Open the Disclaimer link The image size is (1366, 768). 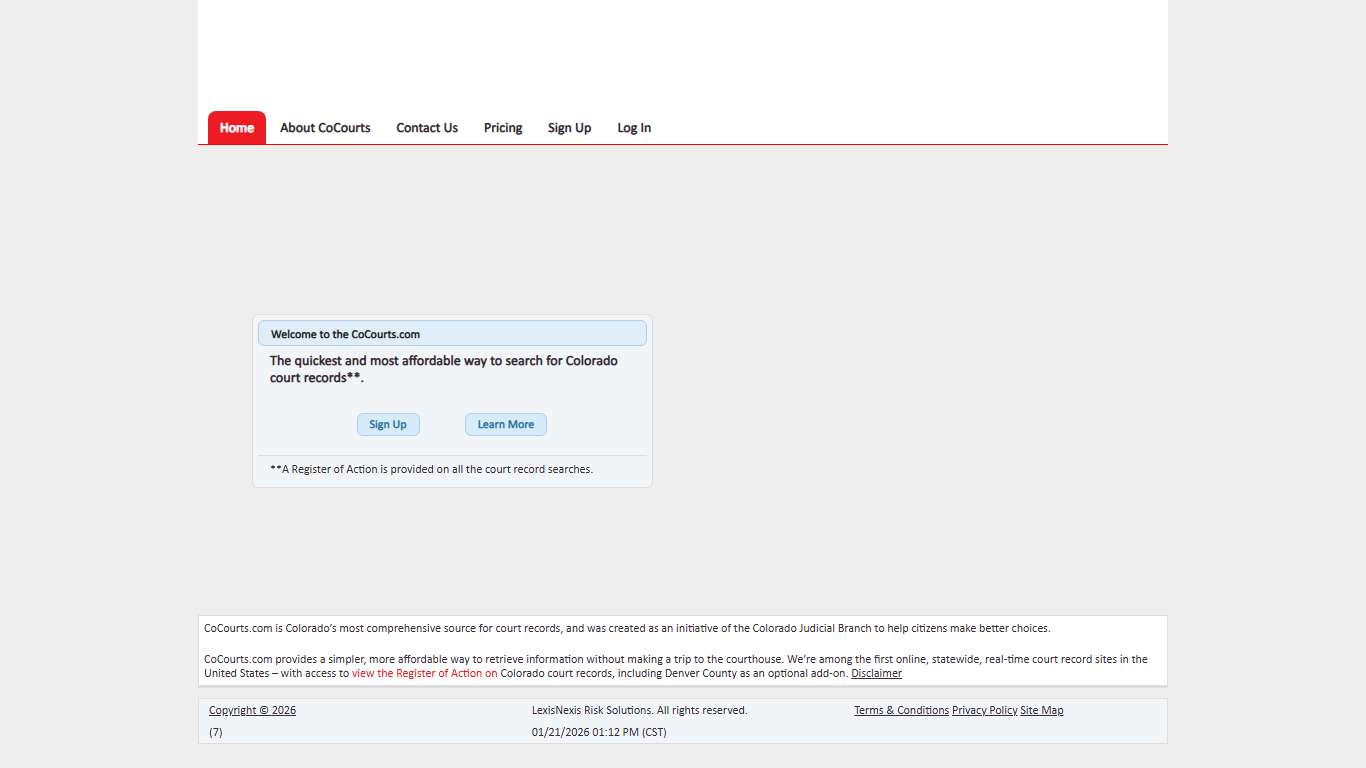point(876,674)
